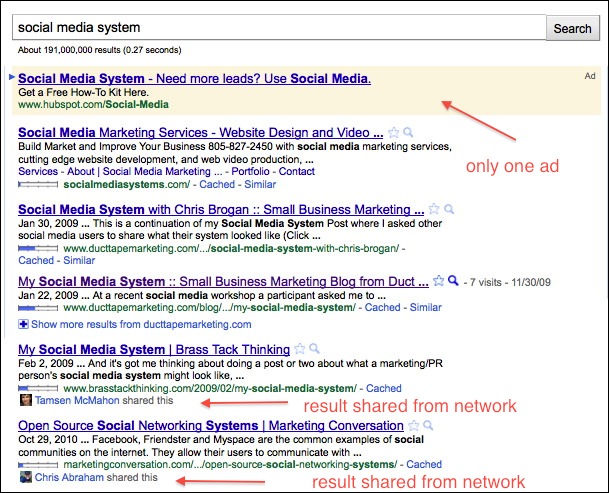
Task: Star the Chris Brogan Social Media System result
Action: click(434, 209)
